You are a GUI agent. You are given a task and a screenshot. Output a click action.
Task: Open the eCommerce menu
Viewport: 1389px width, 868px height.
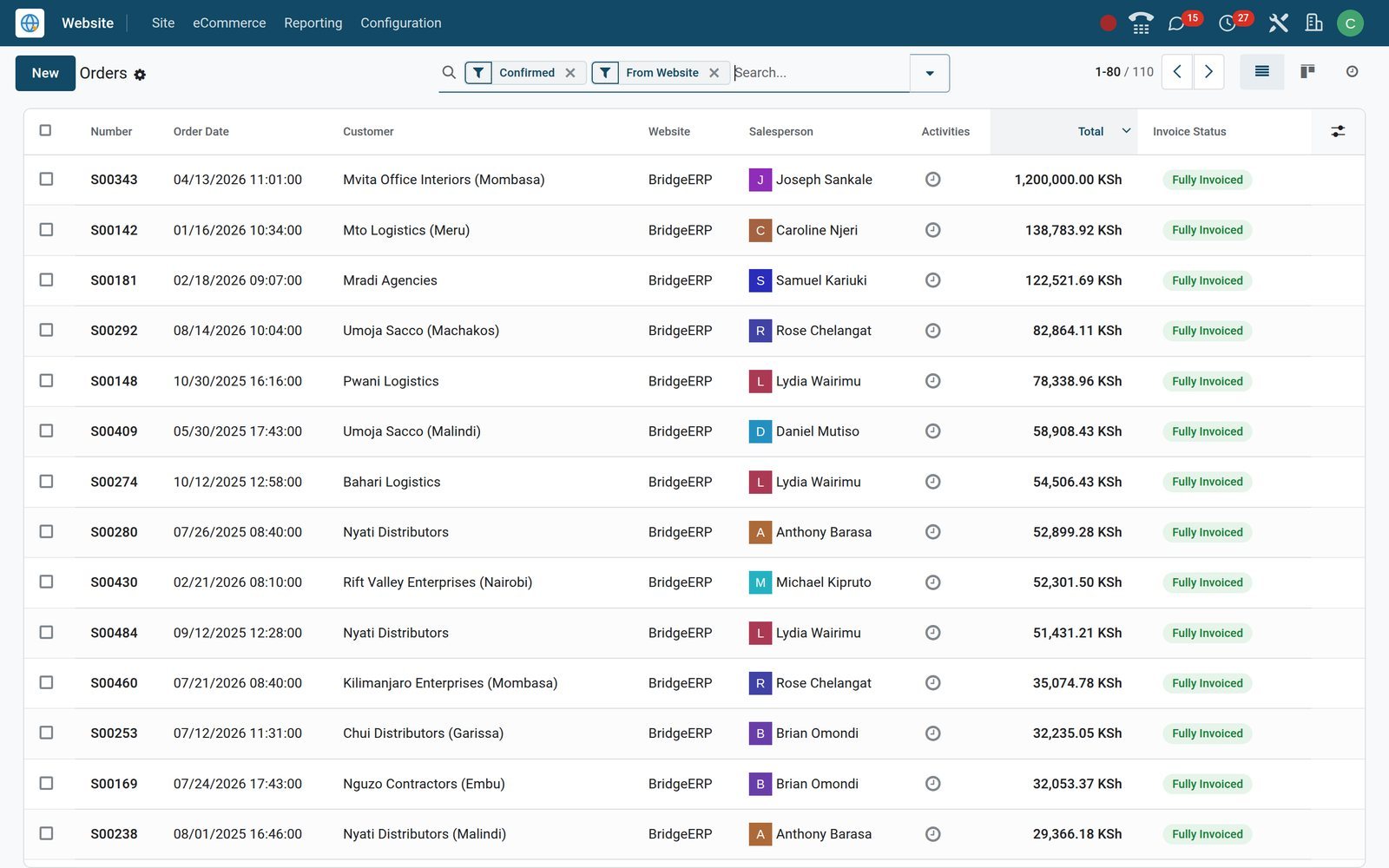229,23
